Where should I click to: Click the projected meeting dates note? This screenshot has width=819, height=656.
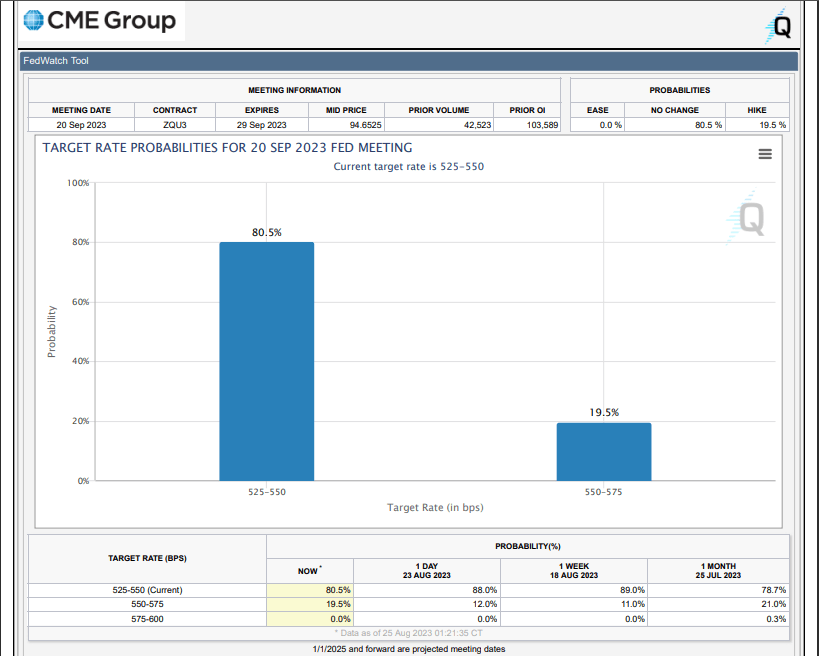409,649
